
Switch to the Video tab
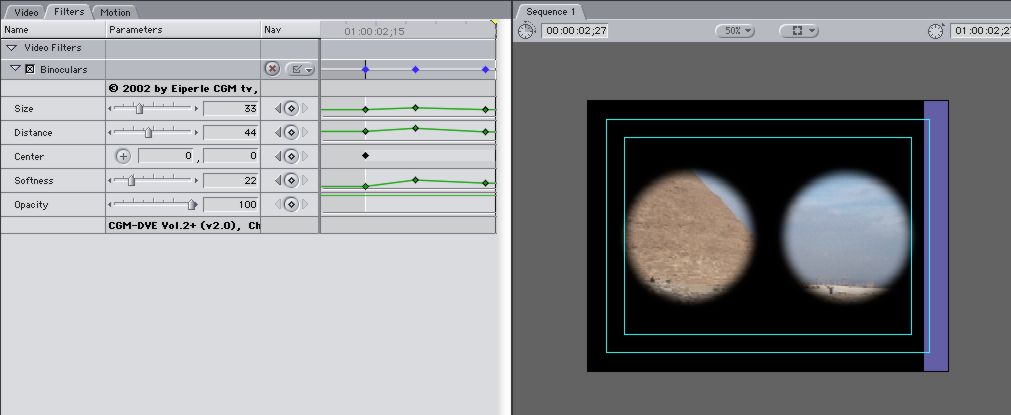tap(24, 12)
